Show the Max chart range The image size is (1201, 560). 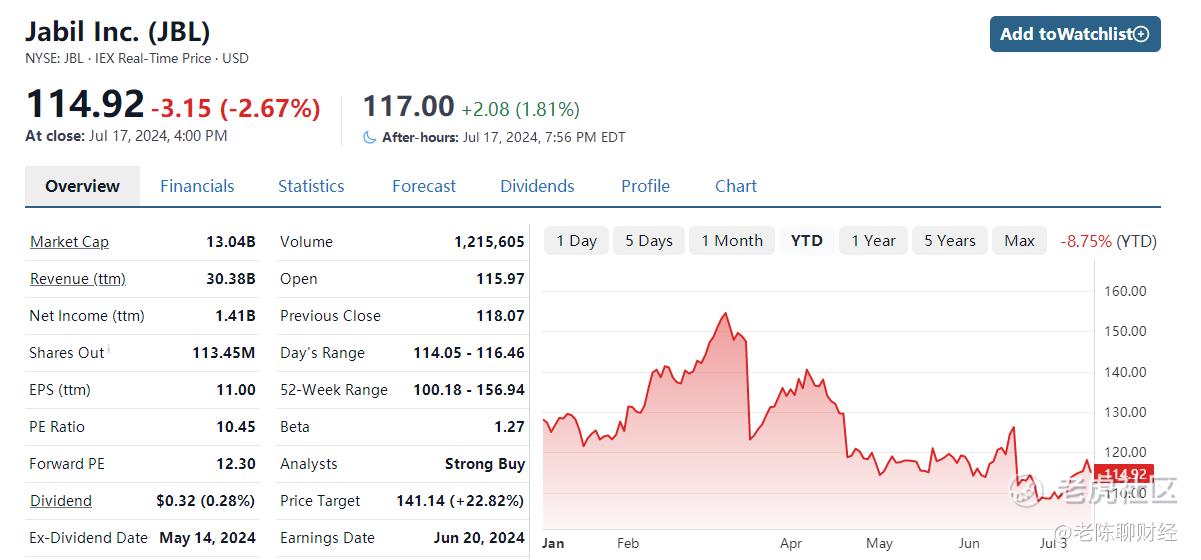(x=1019, y=241)
